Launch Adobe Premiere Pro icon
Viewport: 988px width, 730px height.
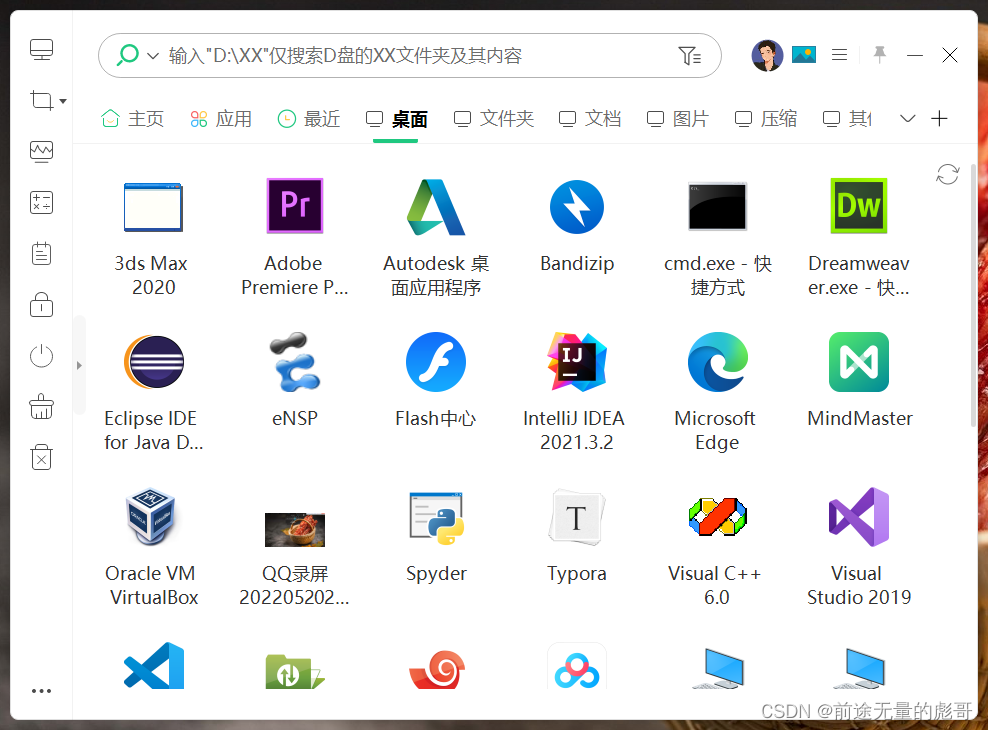coord(295,206)
